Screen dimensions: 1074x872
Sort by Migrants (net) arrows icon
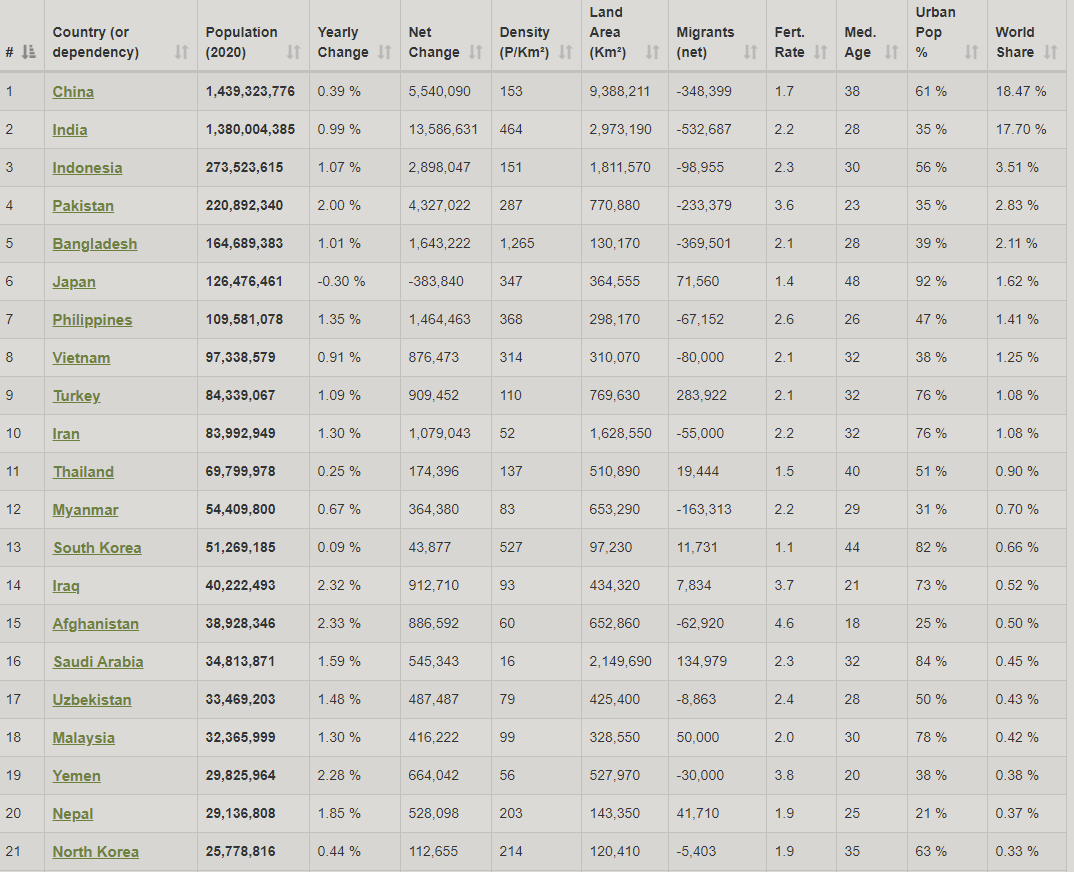(x=751, y=52)
